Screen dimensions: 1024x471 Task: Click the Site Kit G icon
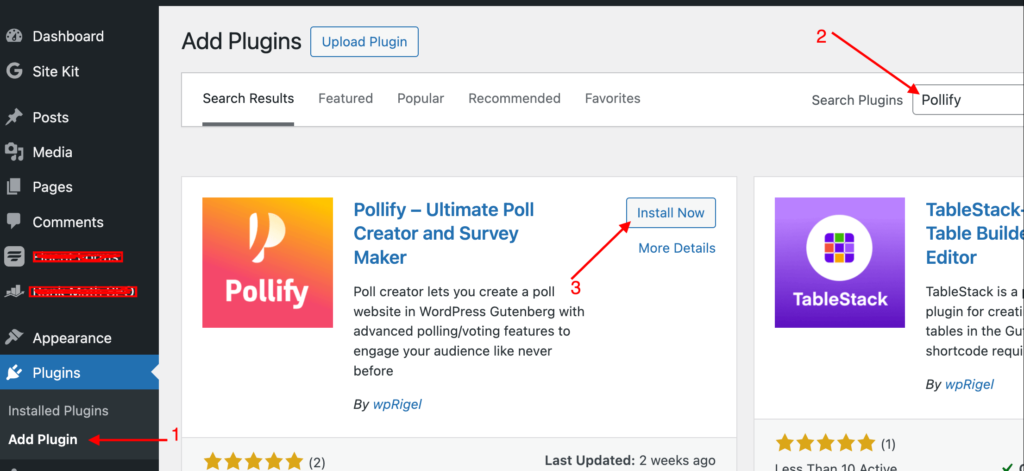tap(14, 71)
